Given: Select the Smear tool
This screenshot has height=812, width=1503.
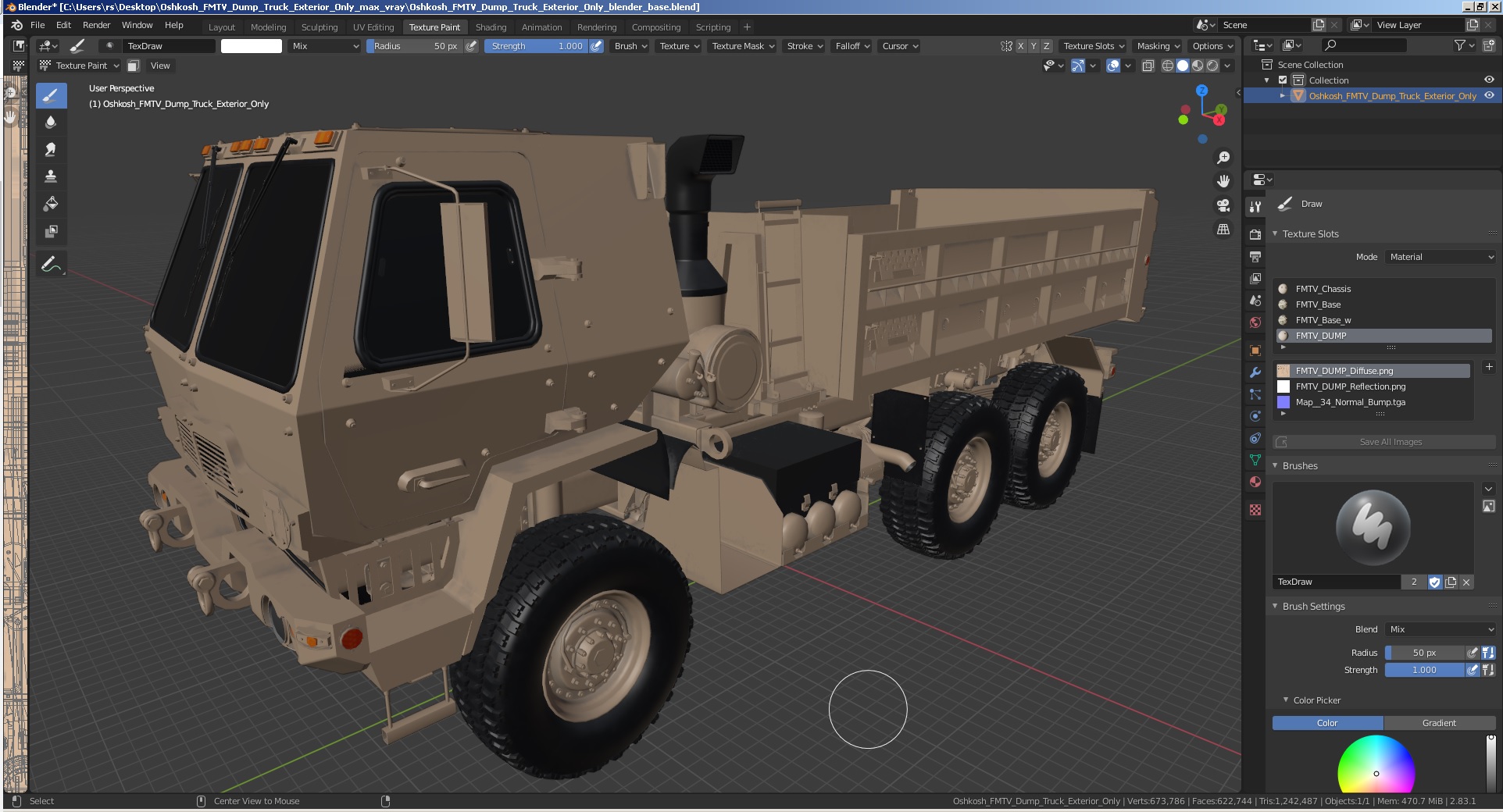Looking at the screenshot, I should (51, 149).
